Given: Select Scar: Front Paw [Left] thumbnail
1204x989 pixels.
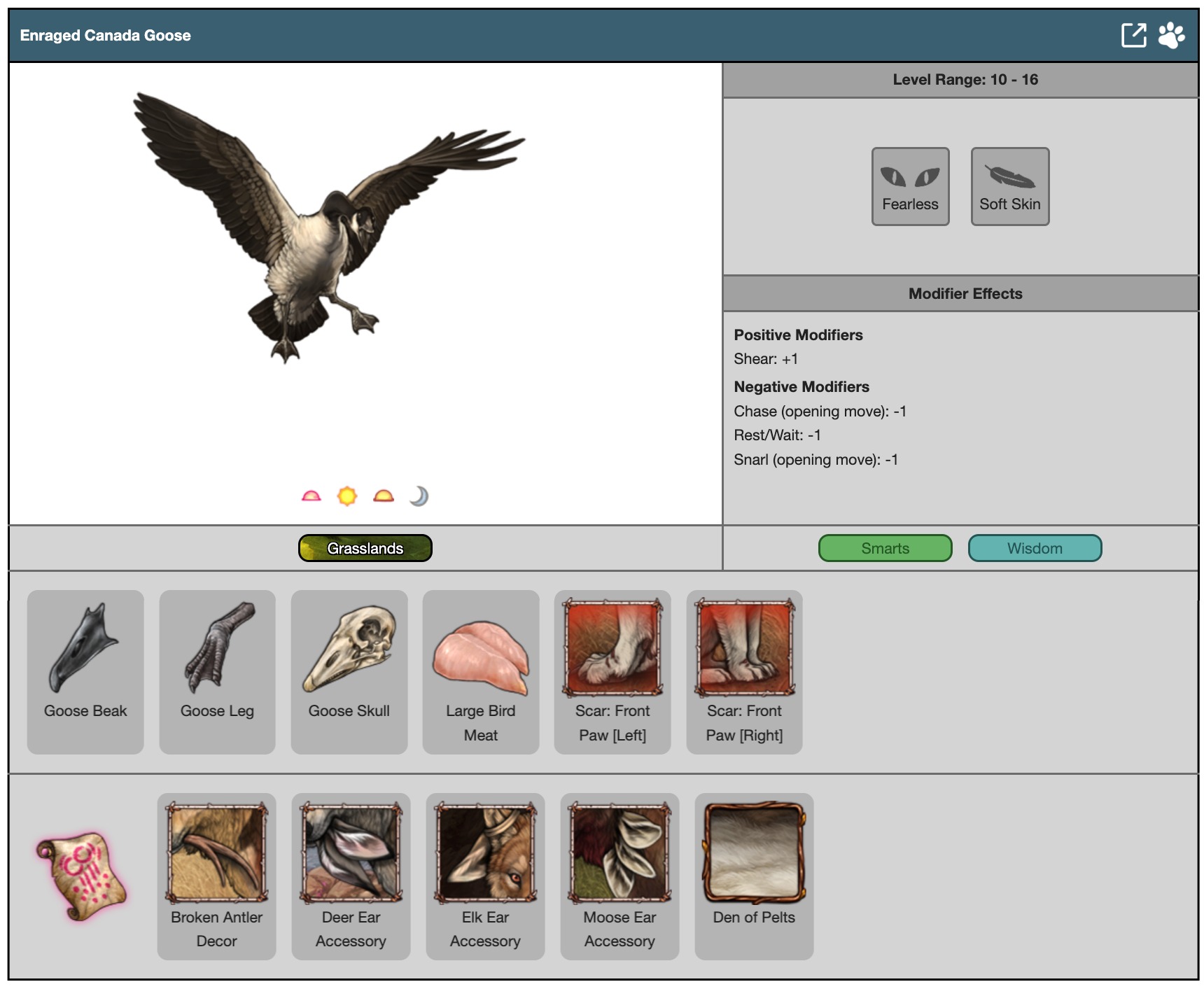Looking at the screenshot, I should point(612,647).
